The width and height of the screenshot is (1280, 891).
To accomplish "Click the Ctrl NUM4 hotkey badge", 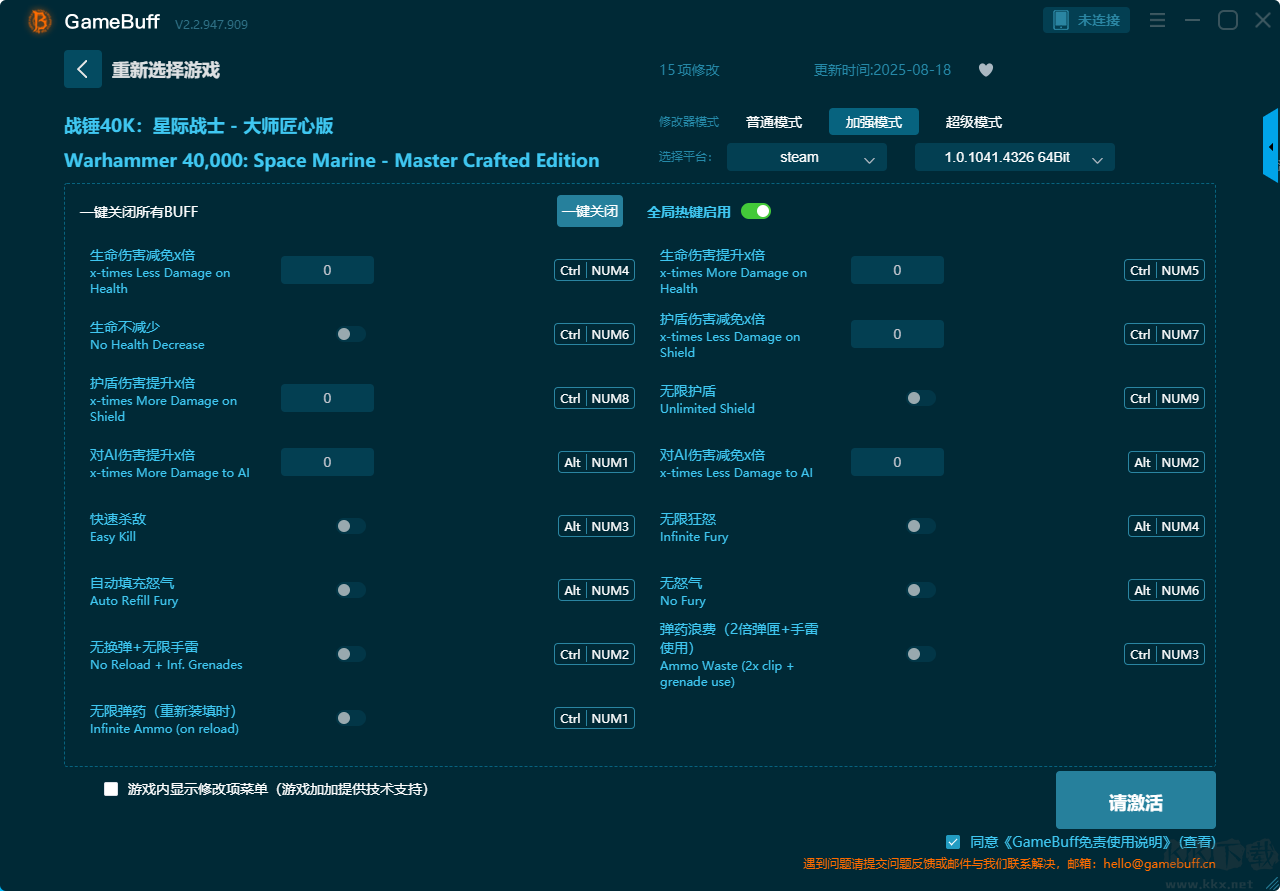I will click(594, 270).
